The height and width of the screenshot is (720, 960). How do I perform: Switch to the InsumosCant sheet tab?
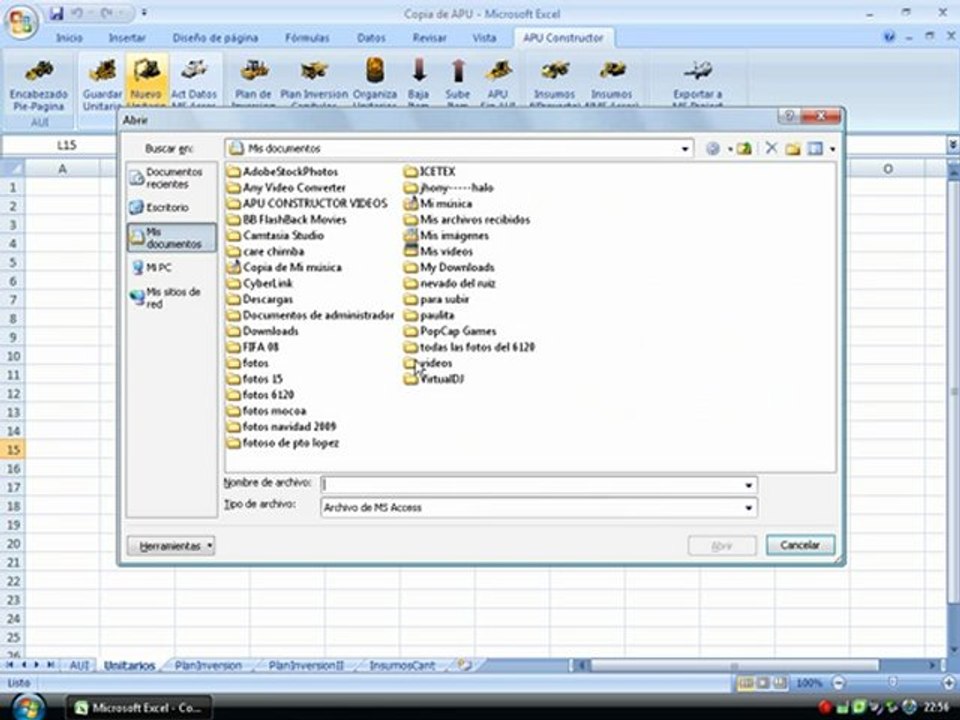click(x=402, y=665)
